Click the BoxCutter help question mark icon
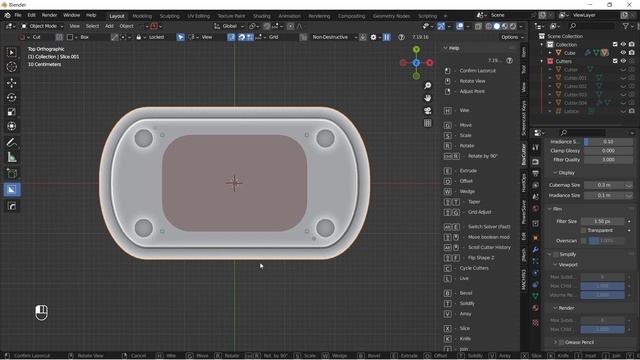Viewport: 640px width, 360px height. (402, 37)
